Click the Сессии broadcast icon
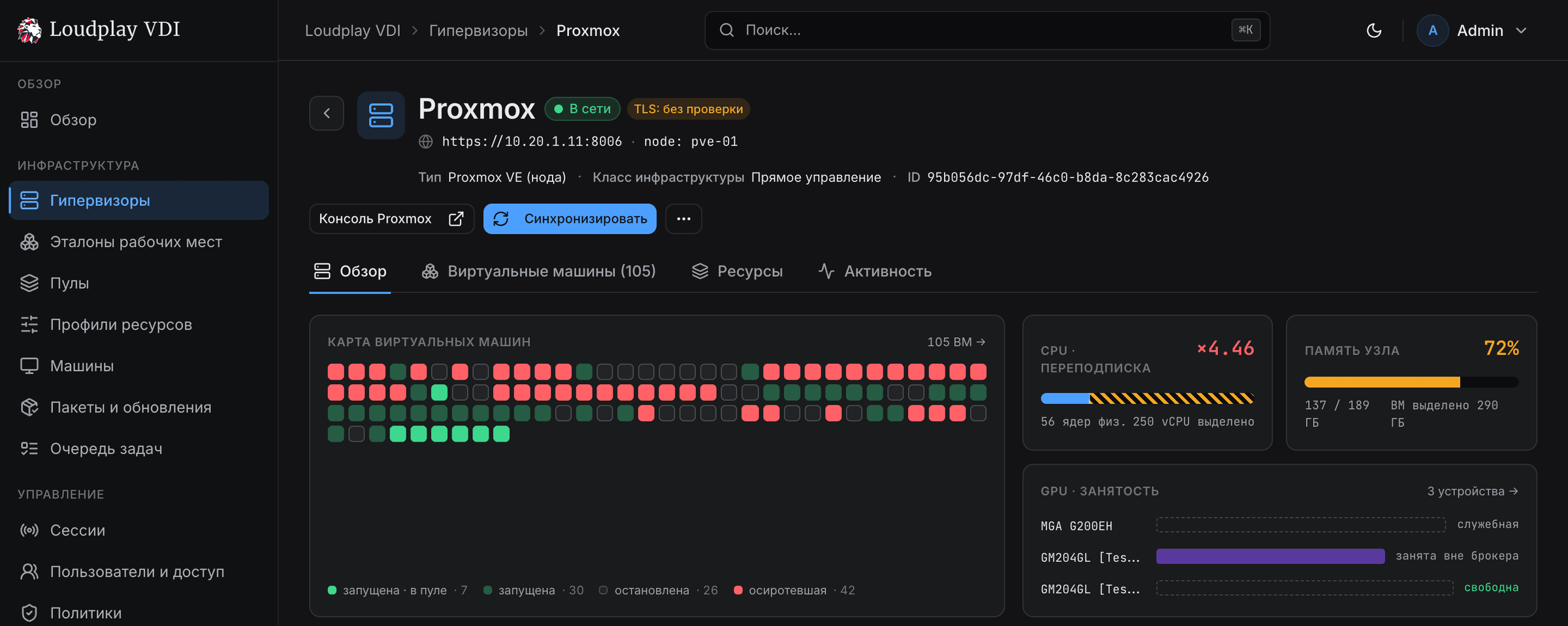1568x626 pixels. pos(29,530)
